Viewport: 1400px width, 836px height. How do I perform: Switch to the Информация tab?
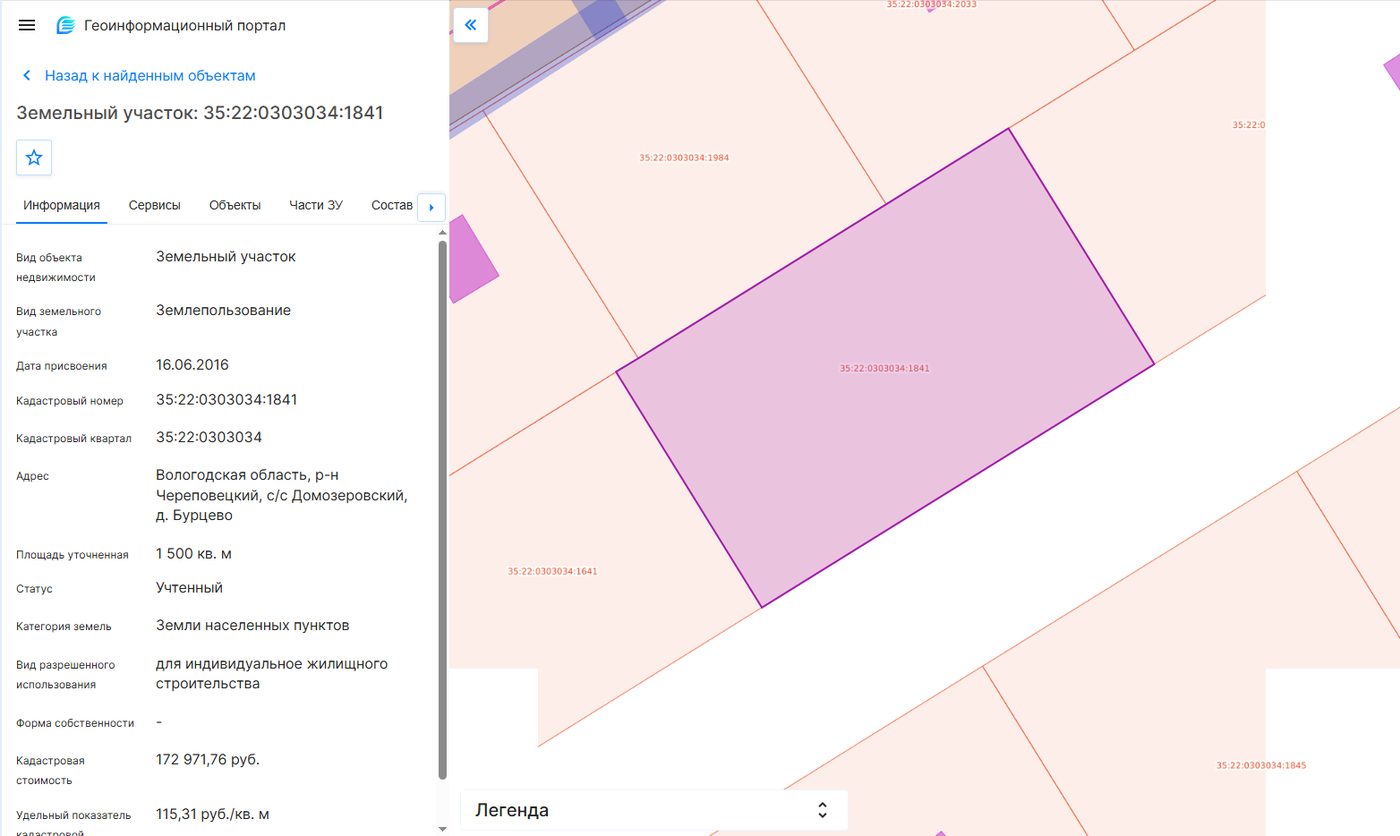pyautogui.click(x=62, y=205)
